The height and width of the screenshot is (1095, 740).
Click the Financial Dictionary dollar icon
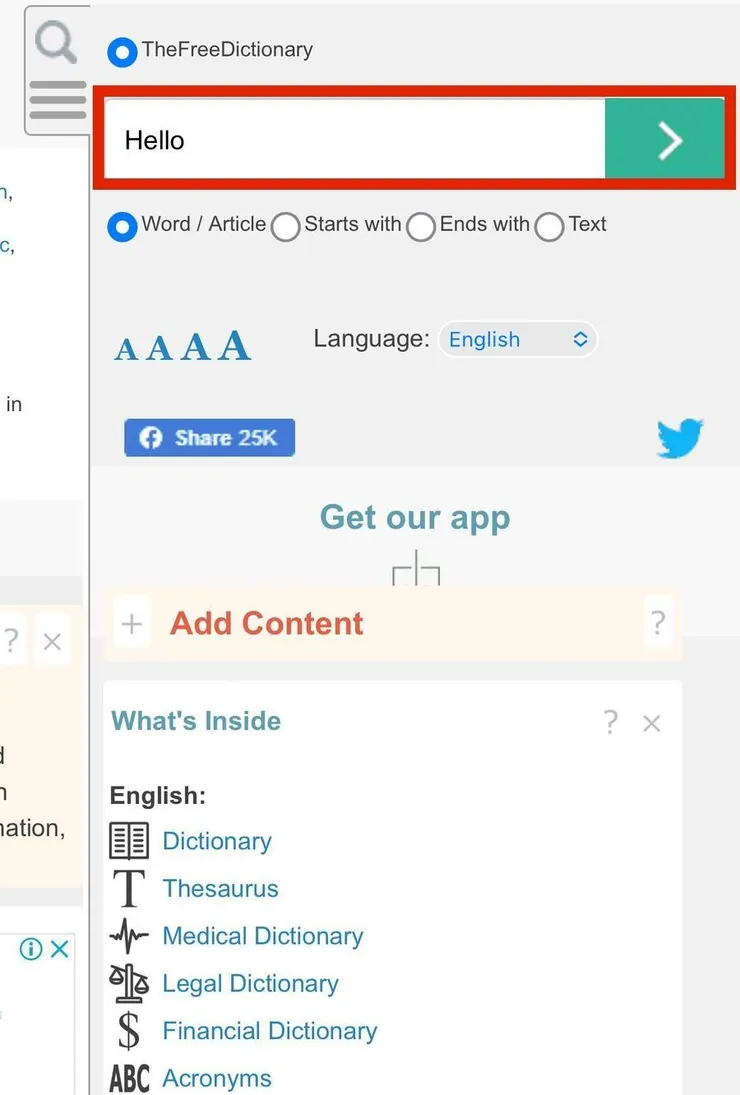[129, 1031]
